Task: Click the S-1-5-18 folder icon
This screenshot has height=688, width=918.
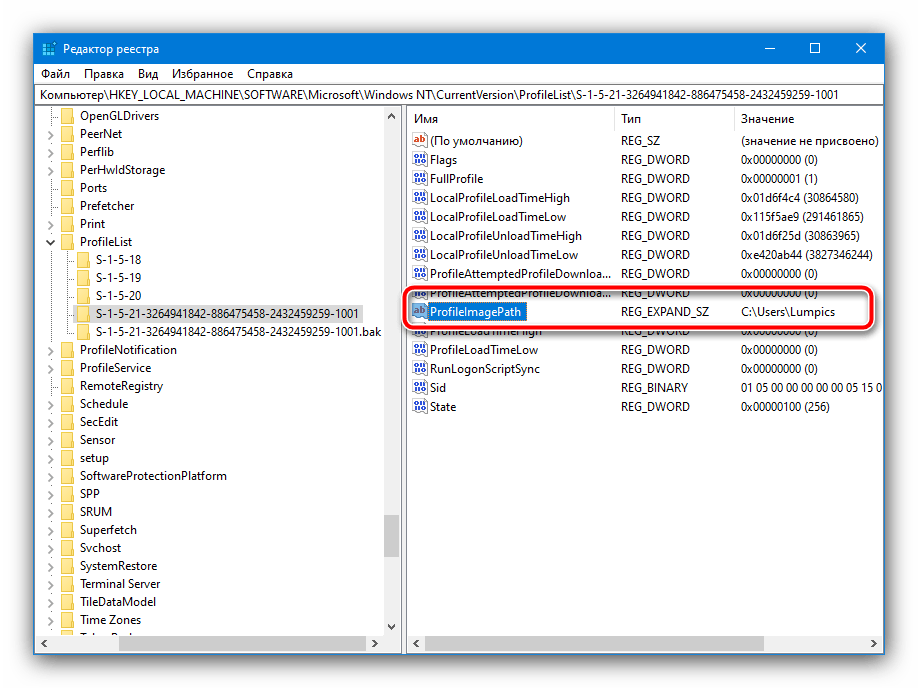Action: [84, 260]
